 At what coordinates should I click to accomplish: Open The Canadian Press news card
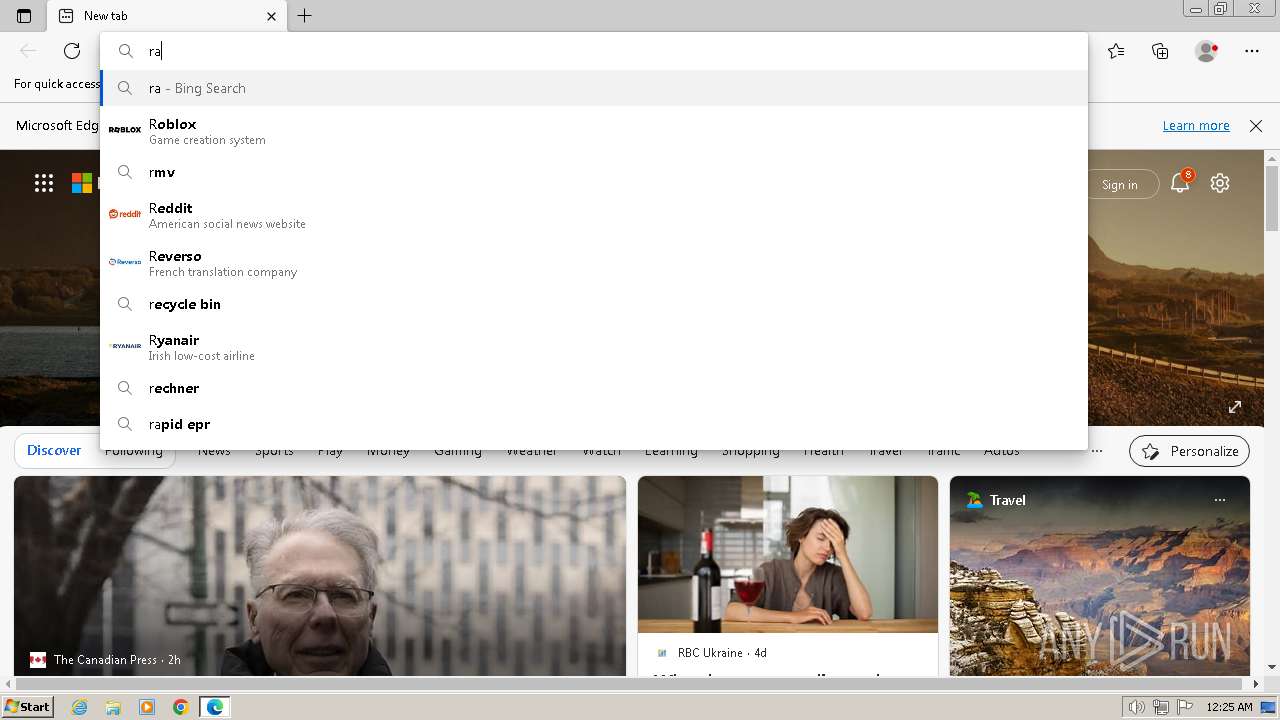pos(320,576)
